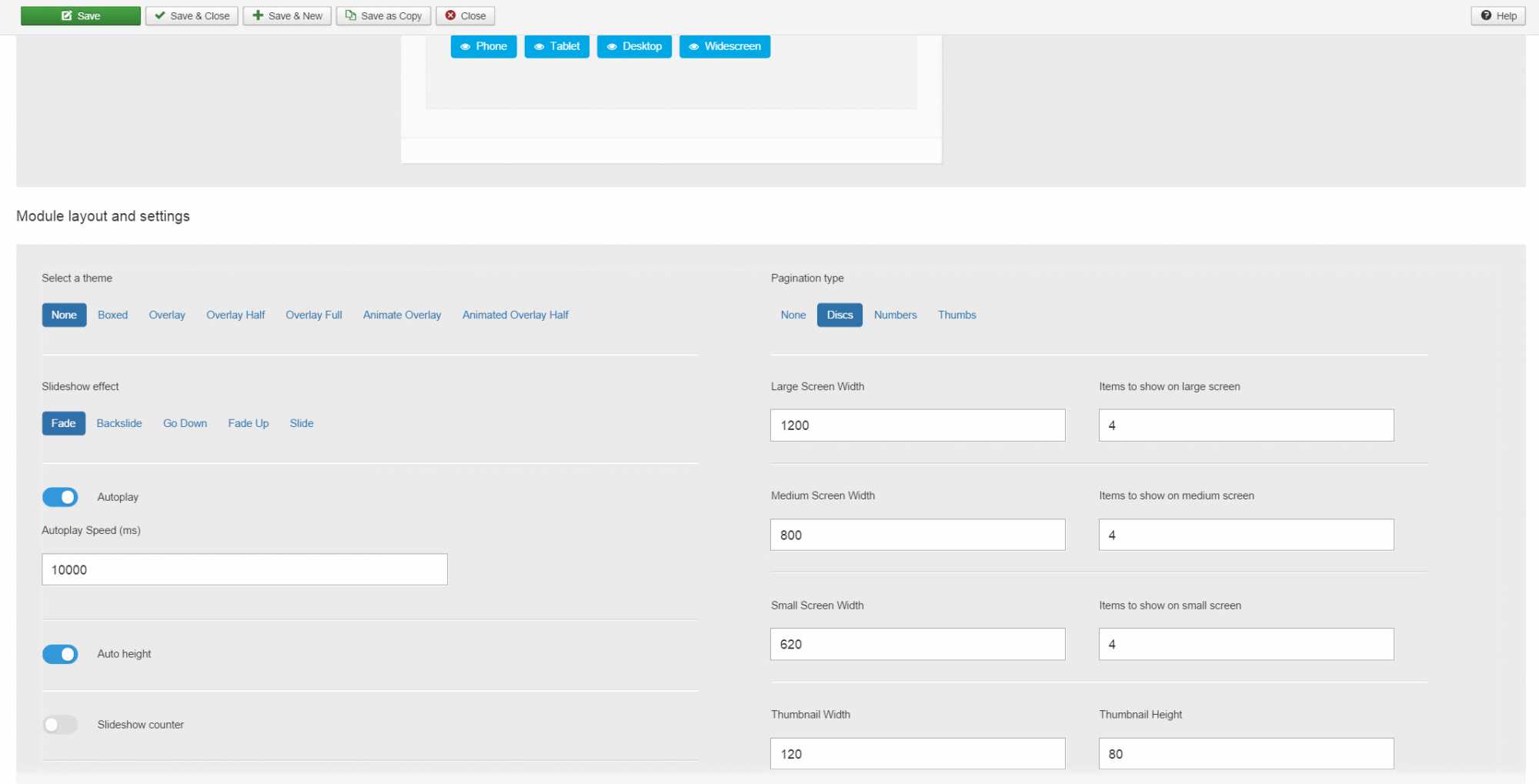Select the Animated Overlay Half theme

pos(515,315)
